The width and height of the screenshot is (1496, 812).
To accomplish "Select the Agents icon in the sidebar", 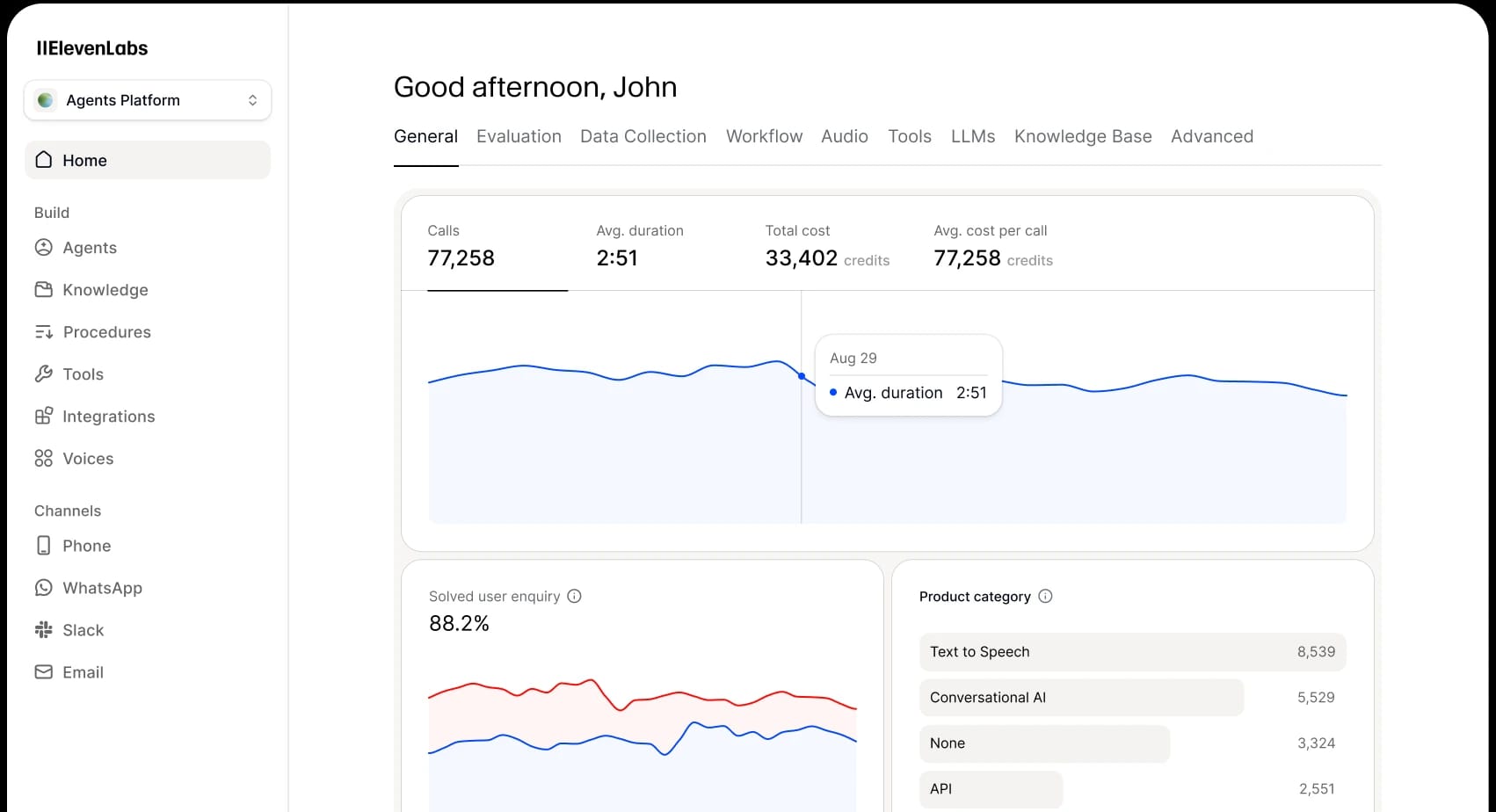I will click(x=44, y=247).
